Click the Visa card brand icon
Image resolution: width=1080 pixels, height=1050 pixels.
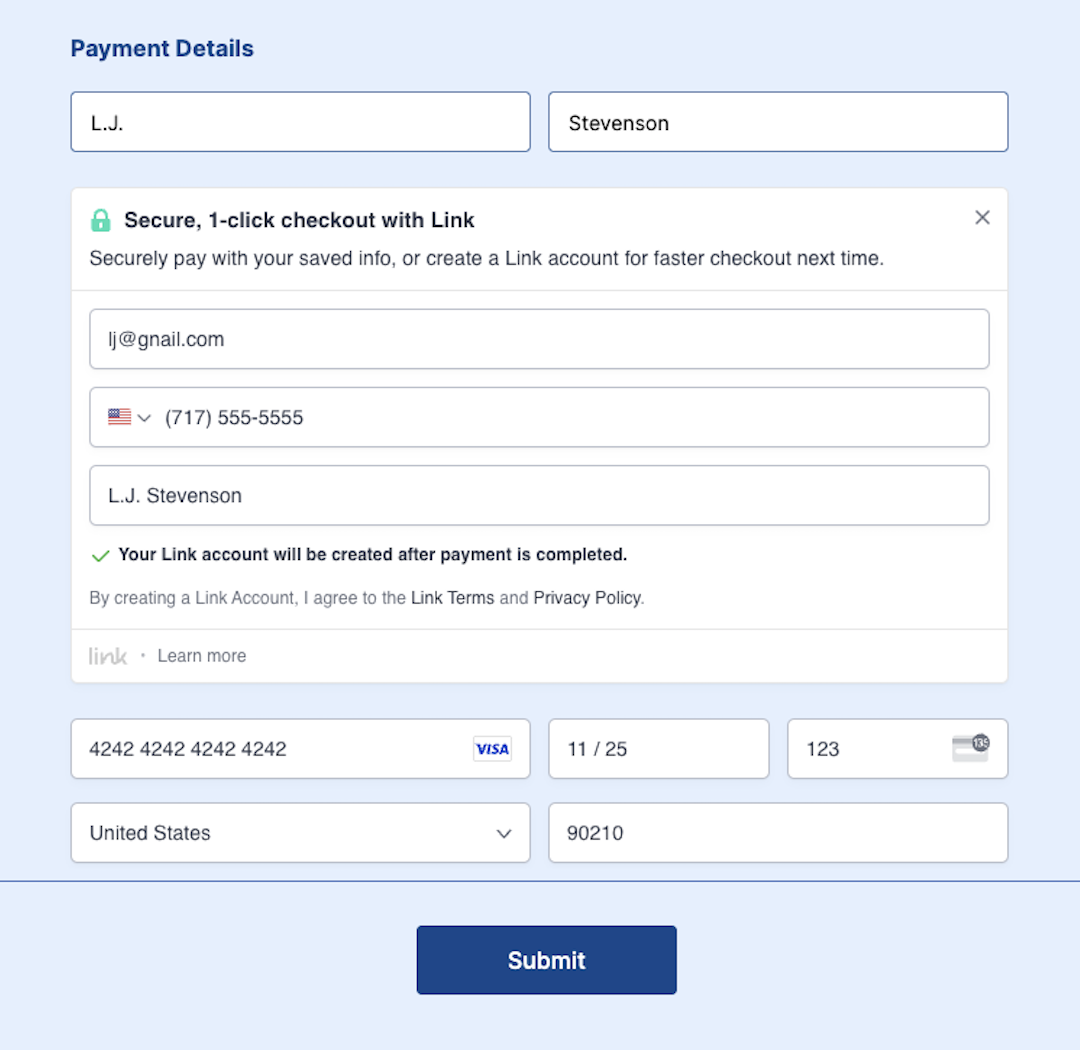coord(492,749)
